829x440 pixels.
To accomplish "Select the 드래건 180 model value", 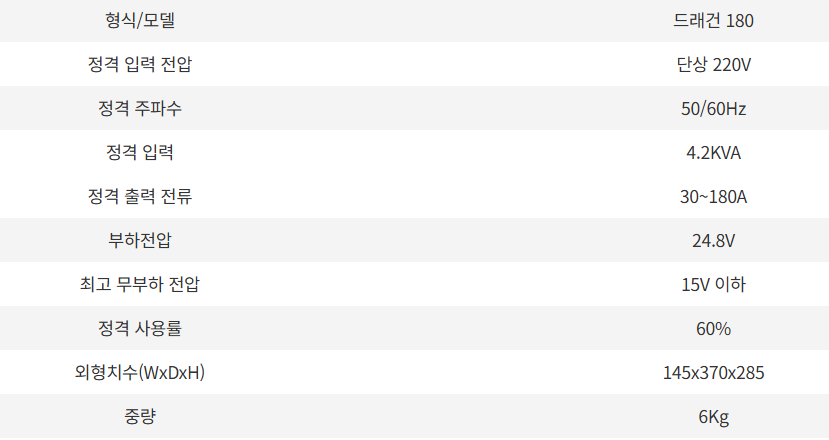I will coord(713,21).
